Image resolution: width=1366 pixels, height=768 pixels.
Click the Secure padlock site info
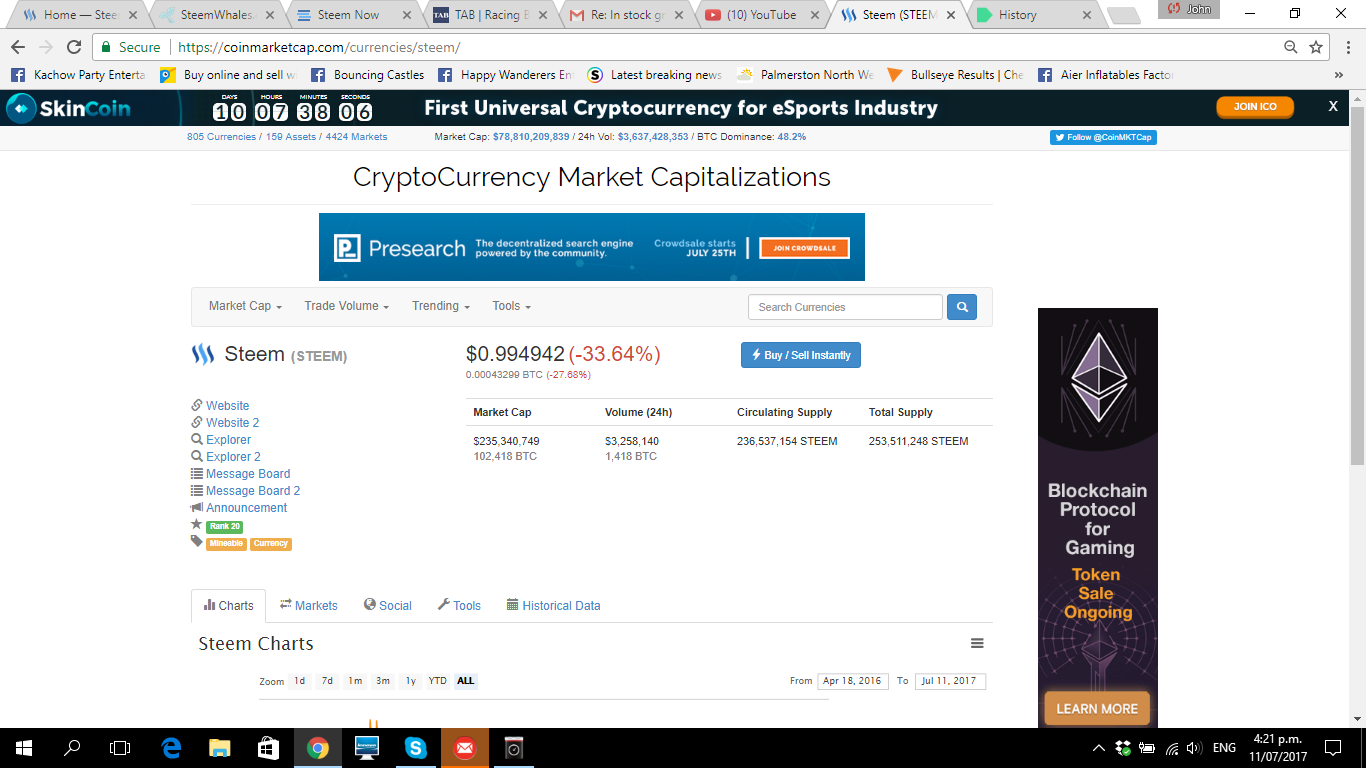[131, 47]
